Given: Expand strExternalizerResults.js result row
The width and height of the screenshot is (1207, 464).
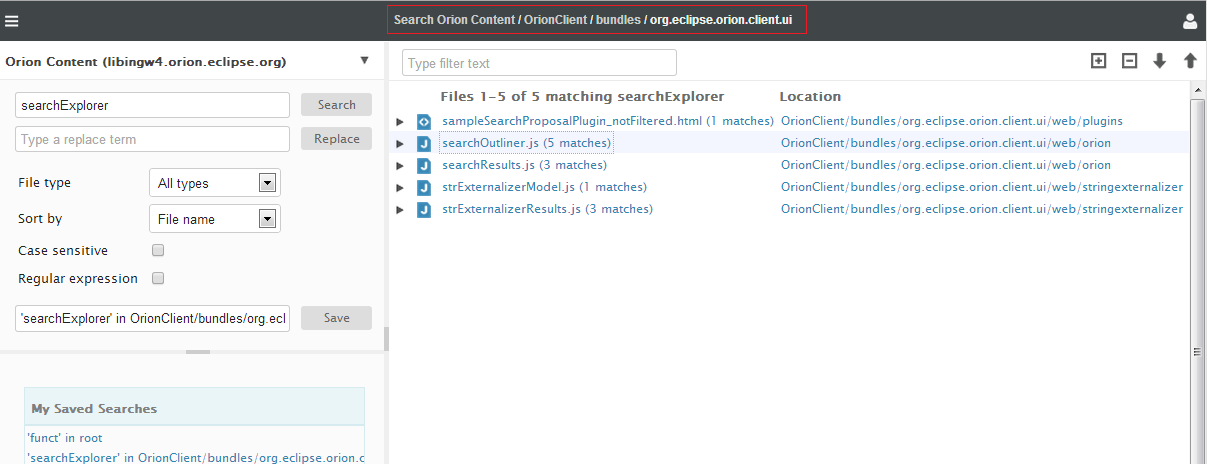Looking at the screenshot, I should click(x=400, y=209).
